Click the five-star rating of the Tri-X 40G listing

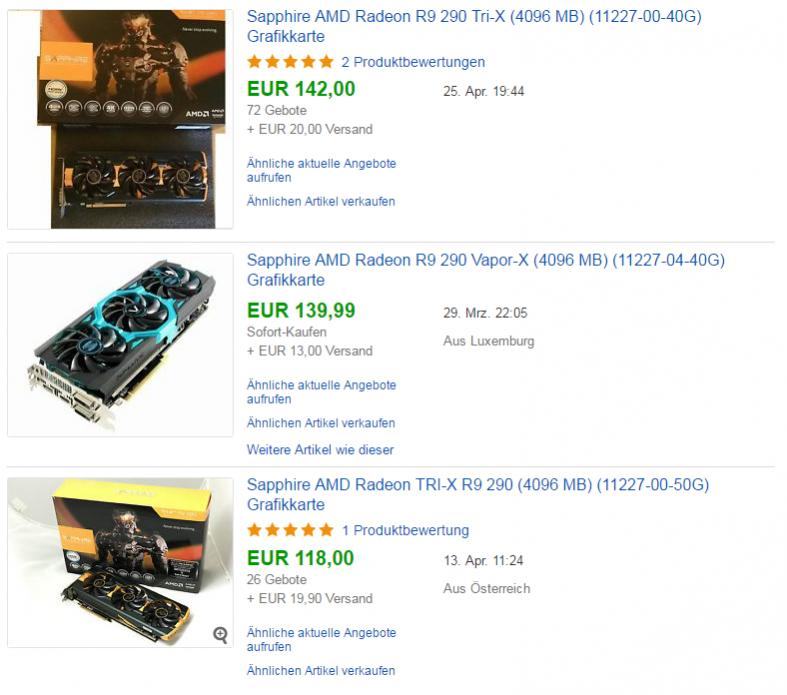point(291,62)
